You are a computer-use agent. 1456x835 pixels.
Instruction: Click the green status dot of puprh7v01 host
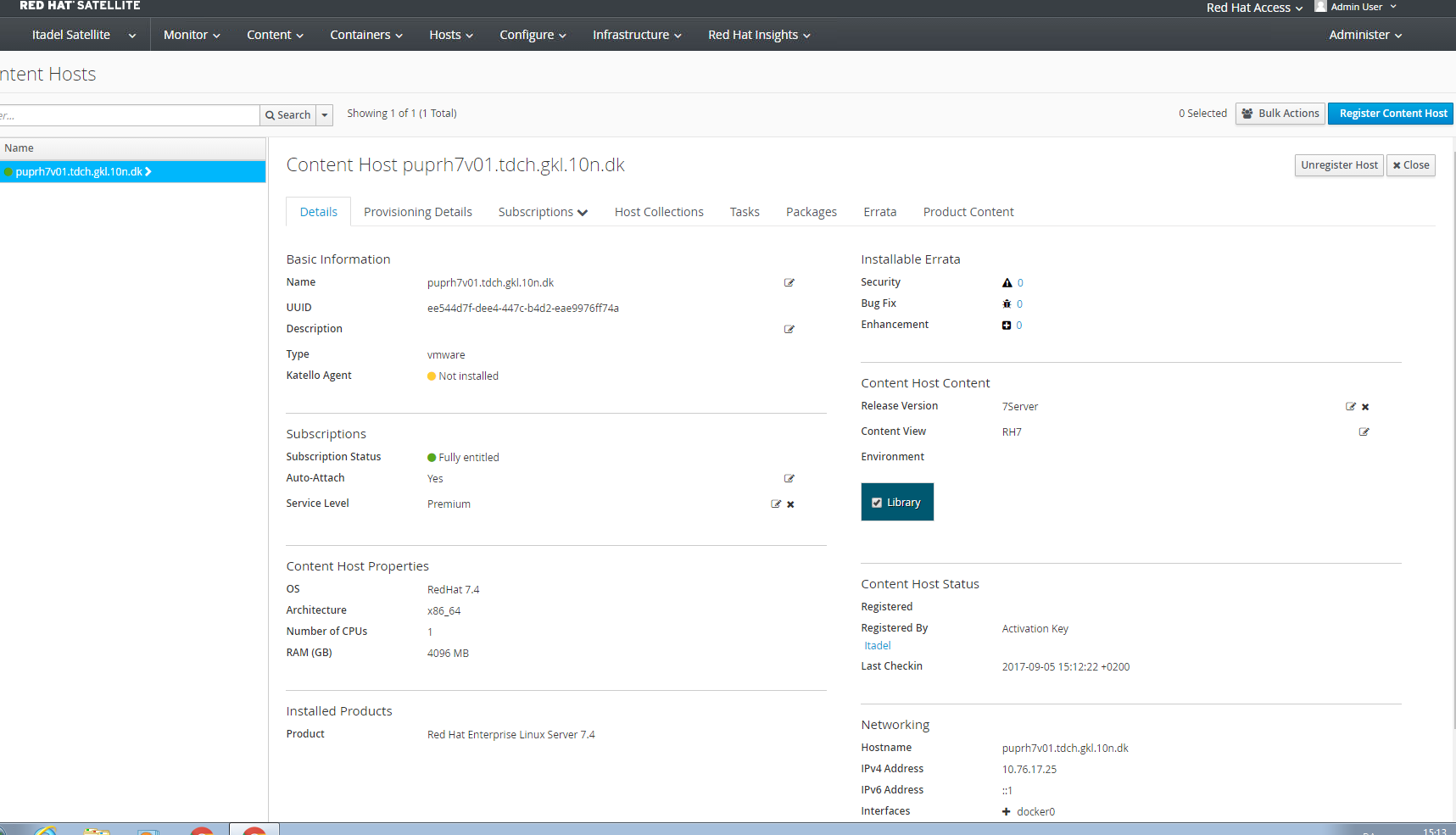(x=8, y=172)
